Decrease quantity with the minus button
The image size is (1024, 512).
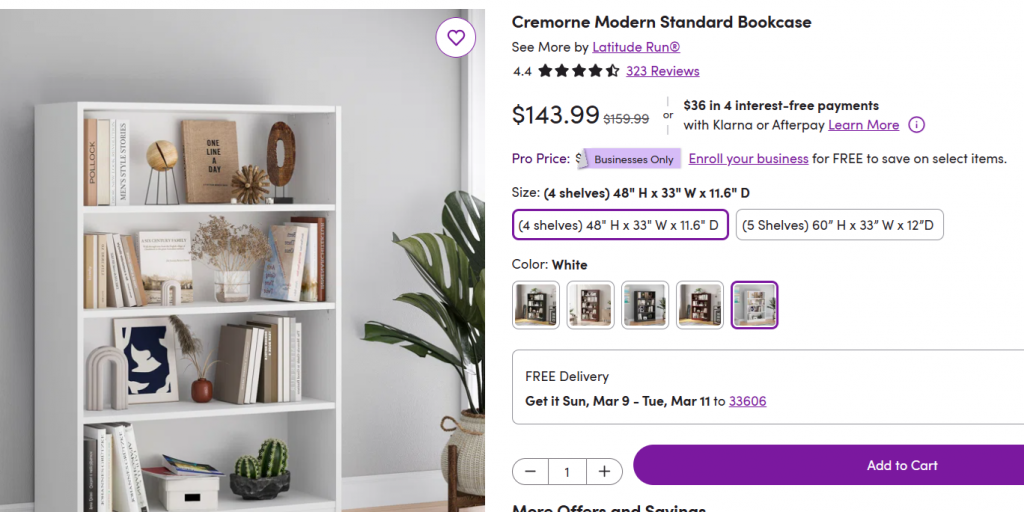[x=530, y=472]
